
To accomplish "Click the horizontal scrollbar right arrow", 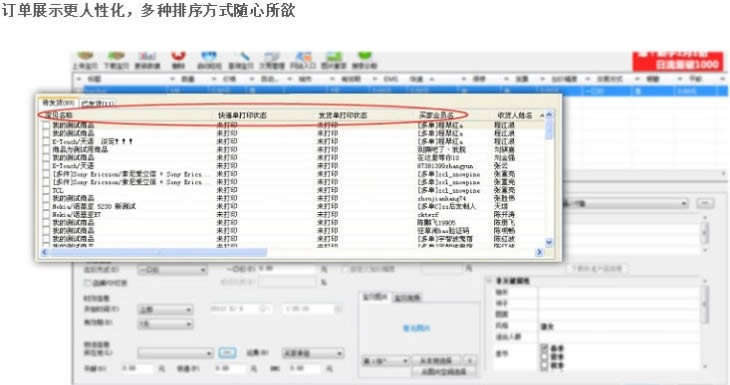I will click(539, 252).
